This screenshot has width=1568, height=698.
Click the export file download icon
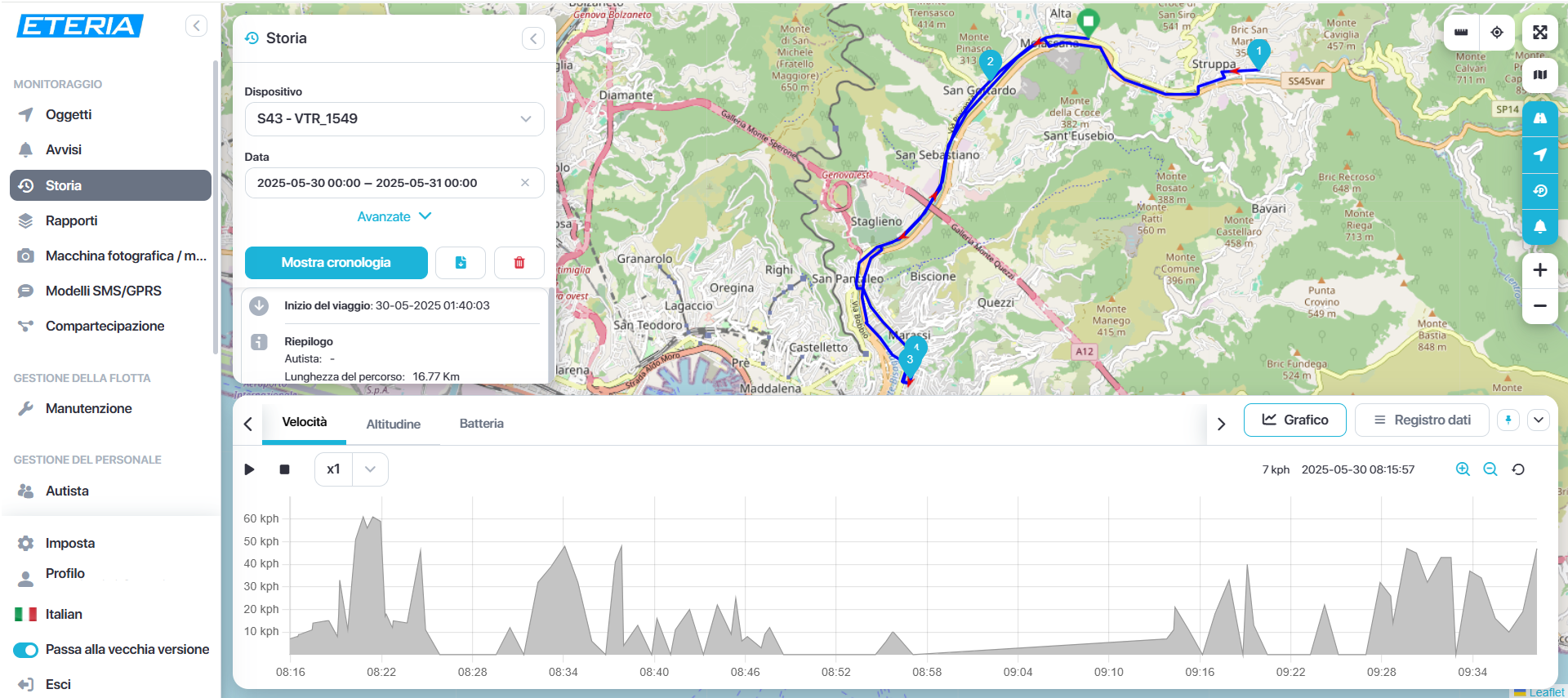coord(461,263)
